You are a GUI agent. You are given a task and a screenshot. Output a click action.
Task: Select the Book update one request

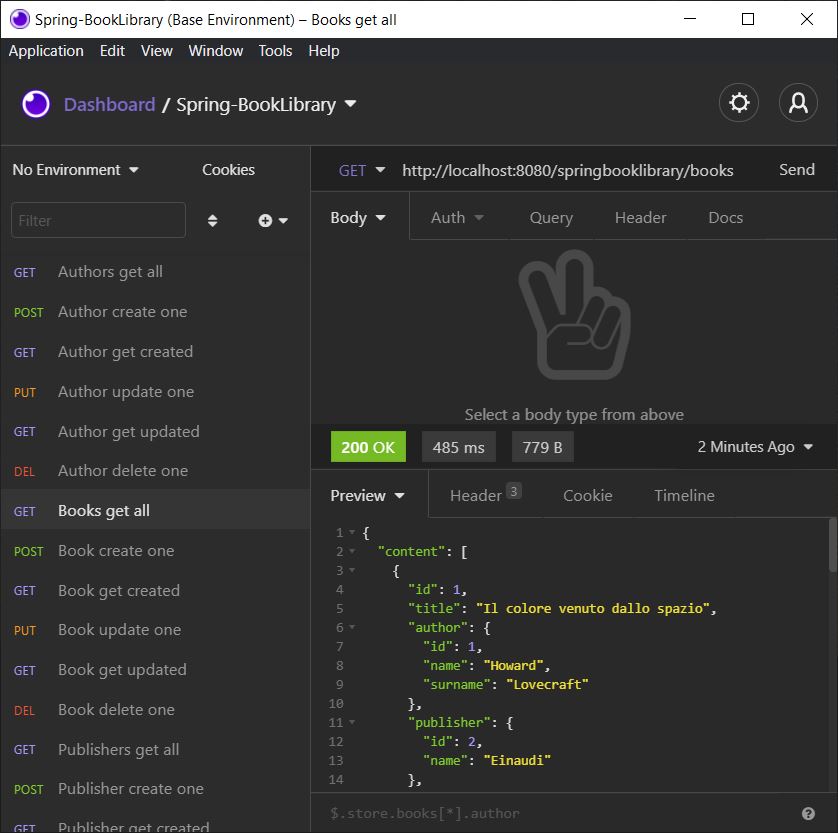(x=155, y=630)
